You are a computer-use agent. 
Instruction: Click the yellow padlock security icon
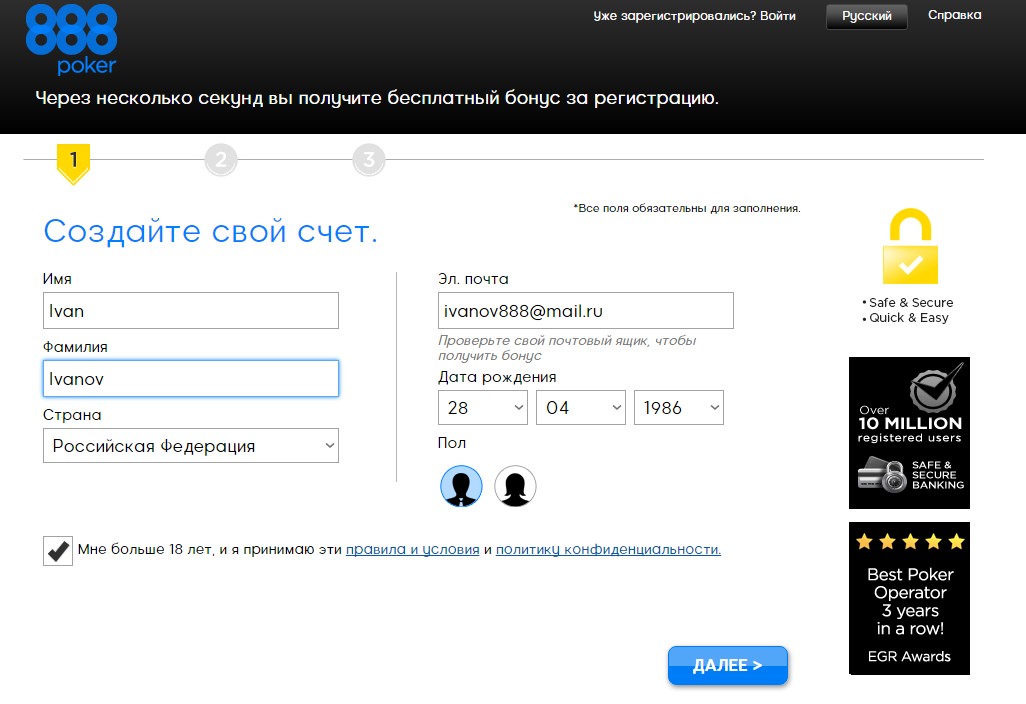(x=909, y=248)
